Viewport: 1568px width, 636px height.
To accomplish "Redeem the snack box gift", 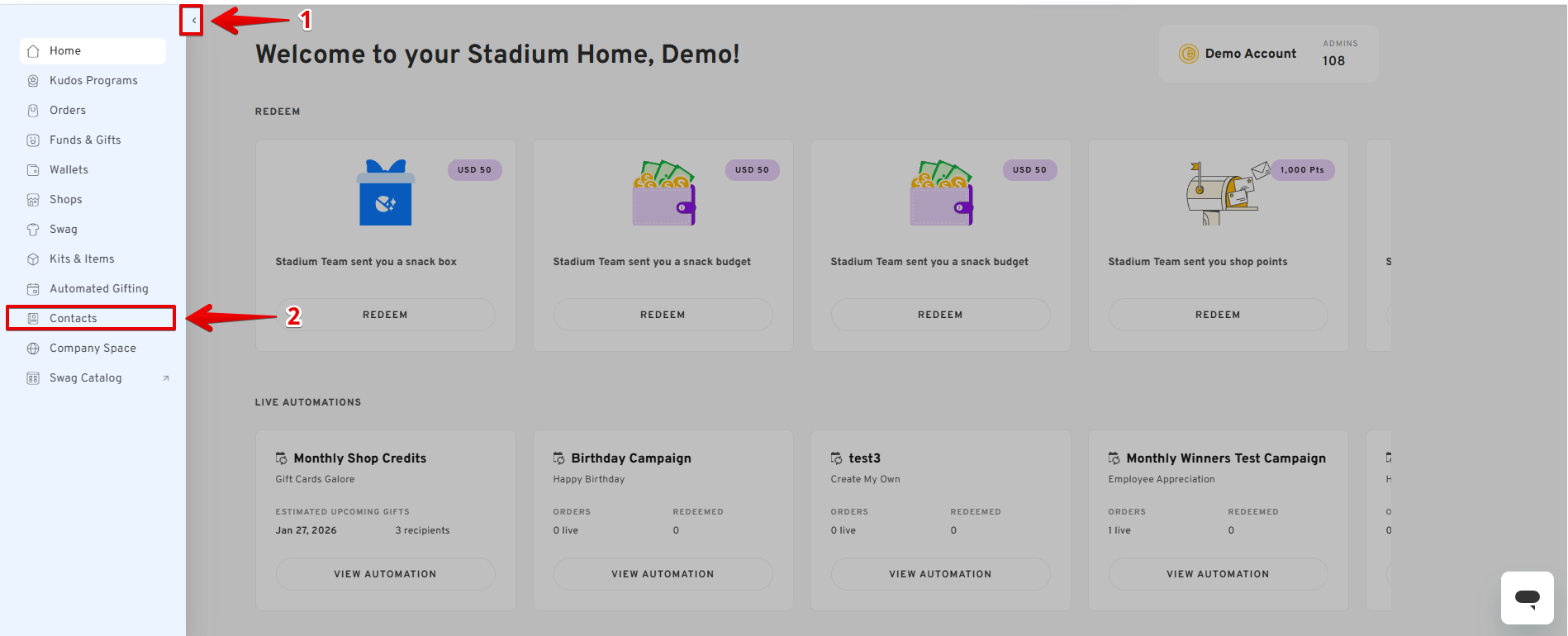I will pyautogui.click(x=385, y=315).
